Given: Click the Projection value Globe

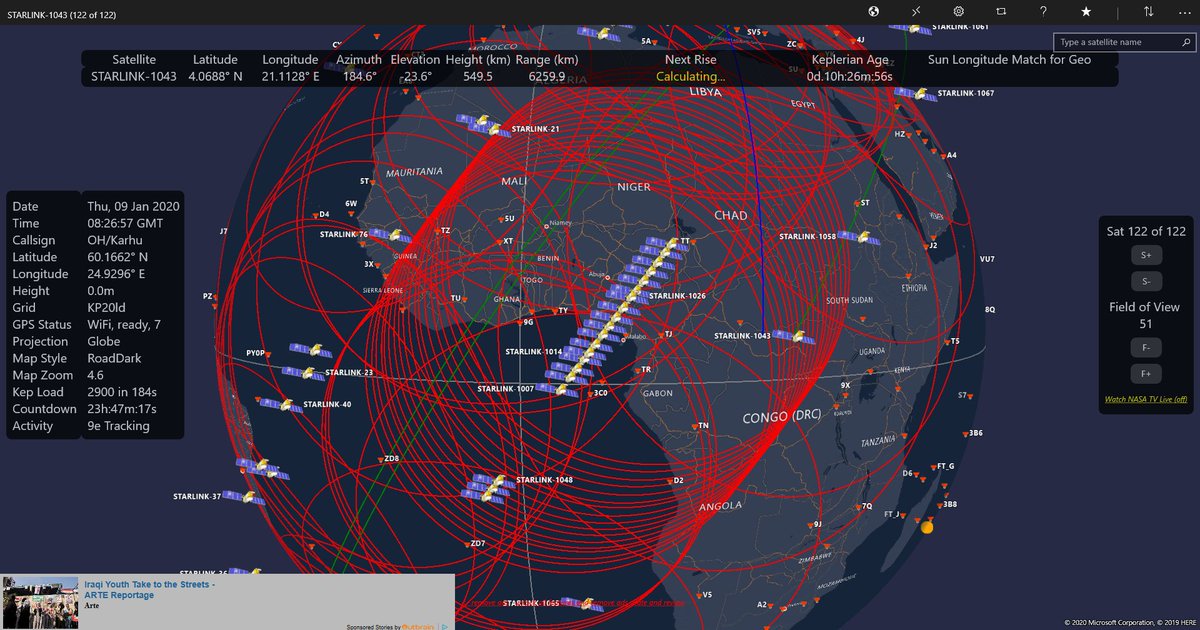Looking at the screenshot, I should [x=106, y=342].
